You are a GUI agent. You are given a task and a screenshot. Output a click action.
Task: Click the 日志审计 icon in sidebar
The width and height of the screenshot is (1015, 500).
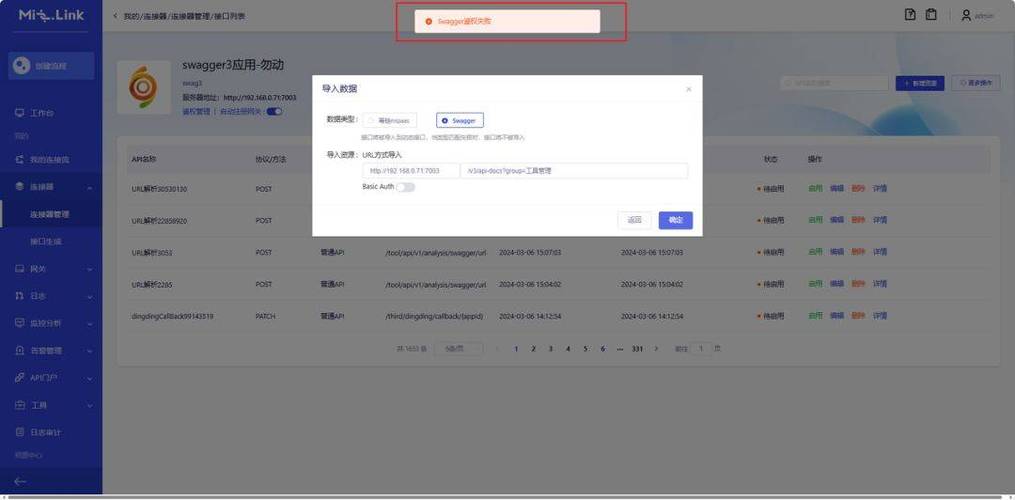pos(19,432)
